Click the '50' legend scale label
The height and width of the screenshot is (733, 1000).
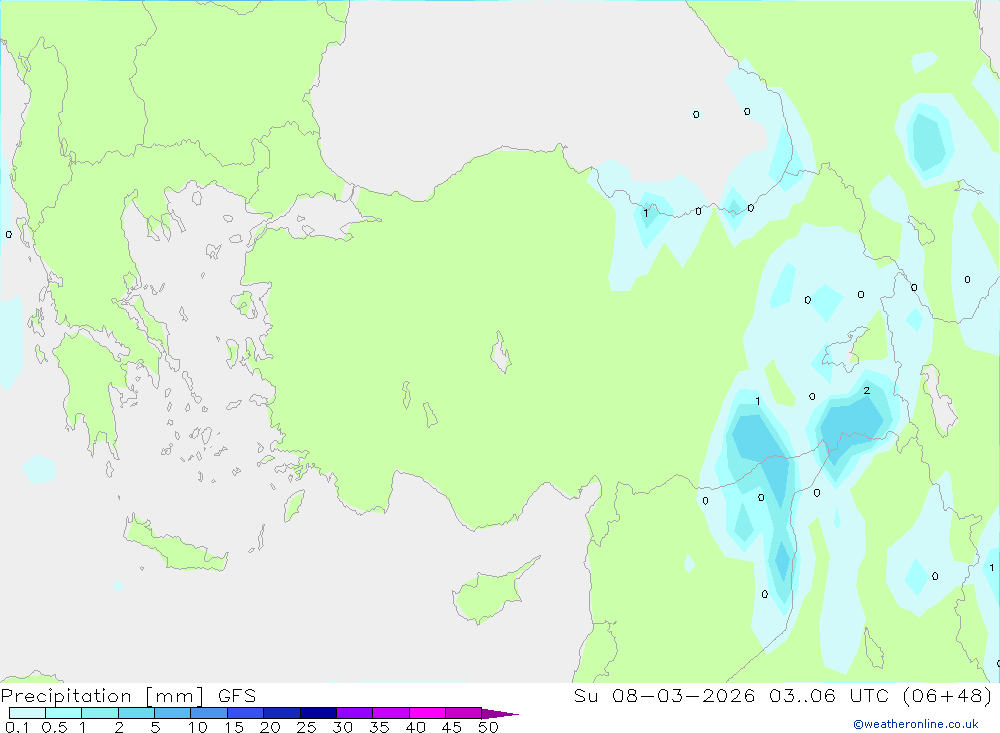(x=489, y=727)
